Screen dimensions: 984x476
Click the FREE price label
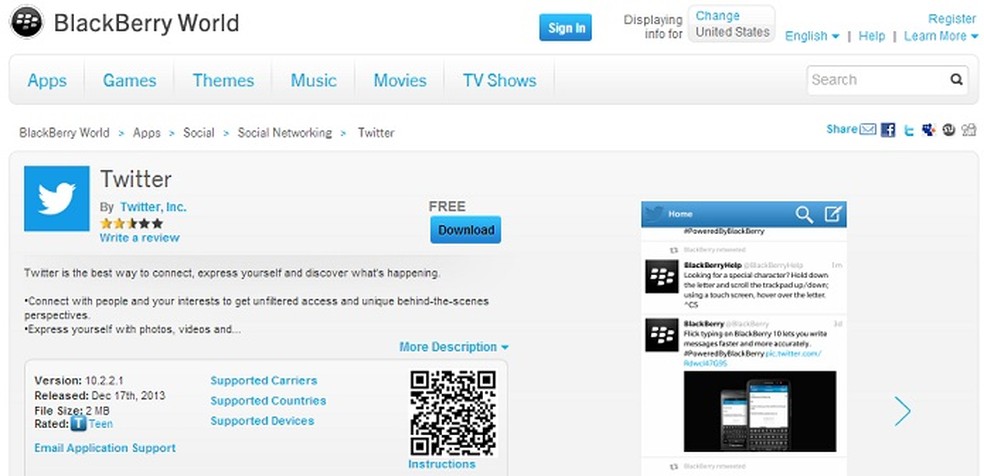[447, 206]
